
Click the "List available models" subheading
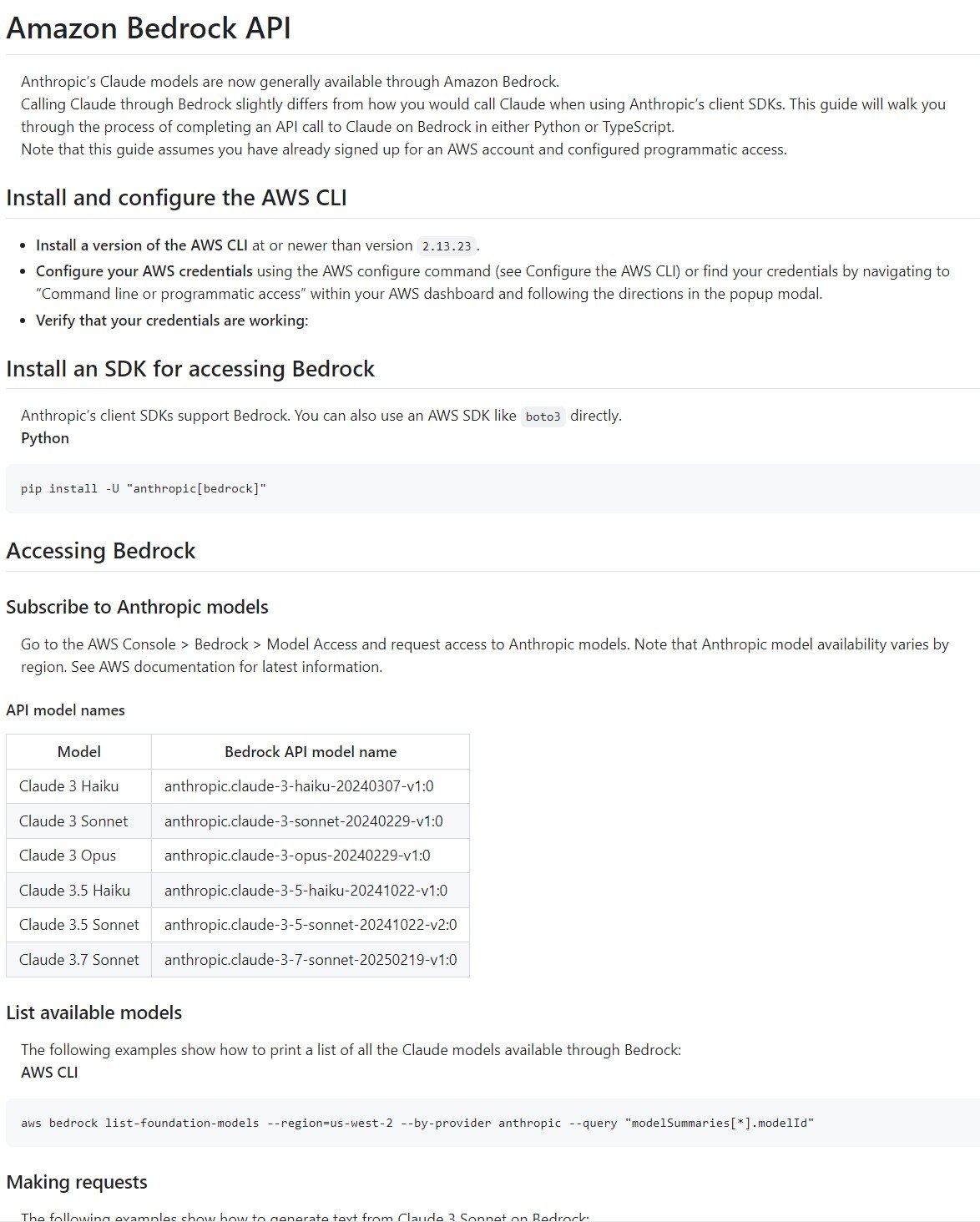point(94,1012)
